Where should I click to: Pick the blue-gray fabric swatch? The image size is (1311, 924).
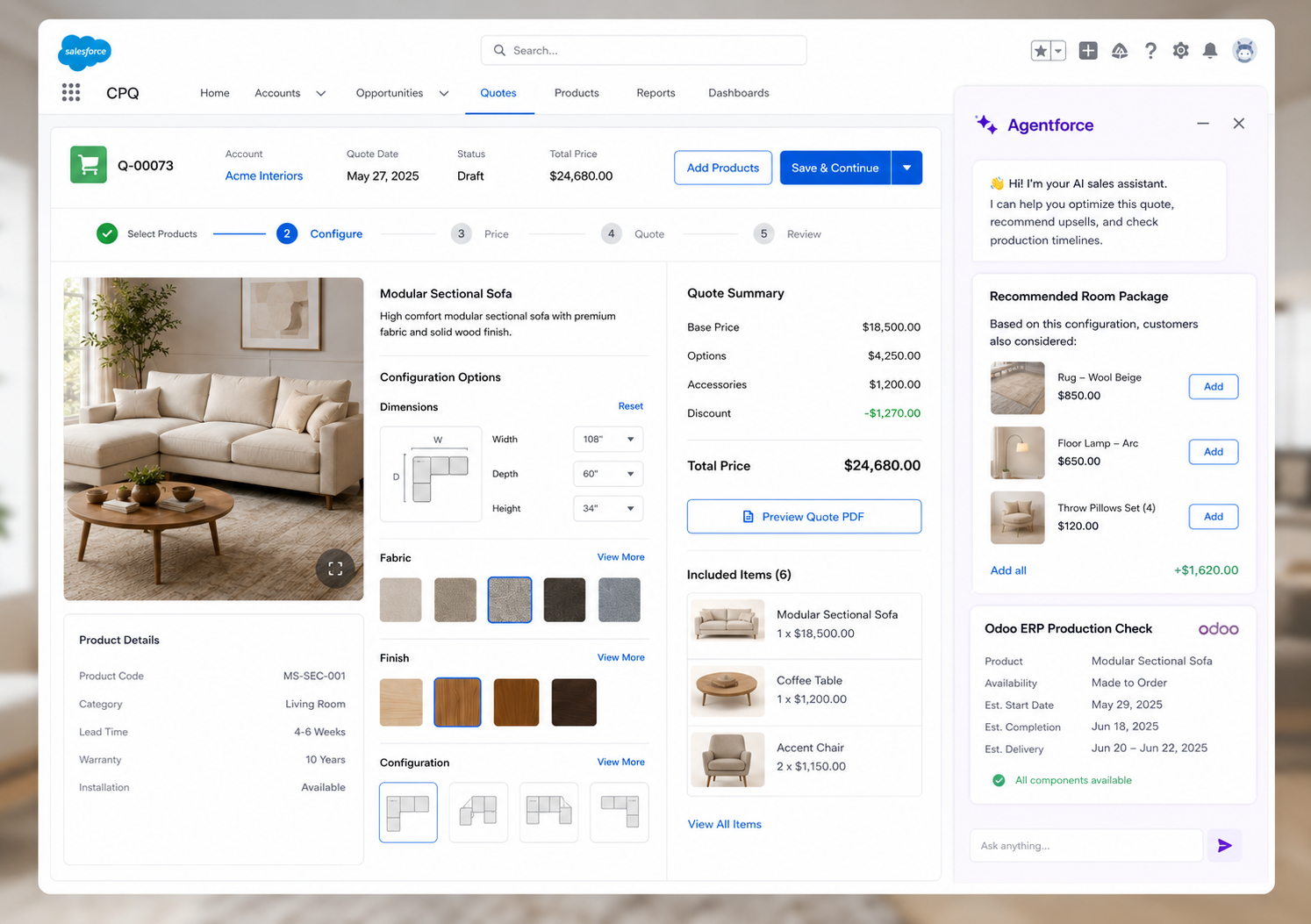coord(620,600)
